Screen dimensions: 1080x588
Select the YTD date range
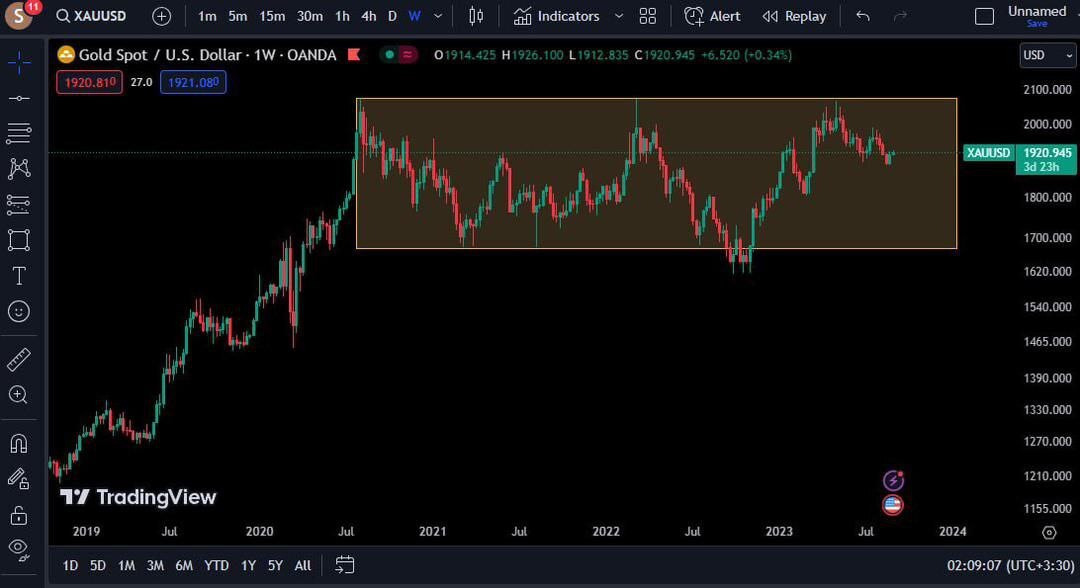tap(216, 565)
